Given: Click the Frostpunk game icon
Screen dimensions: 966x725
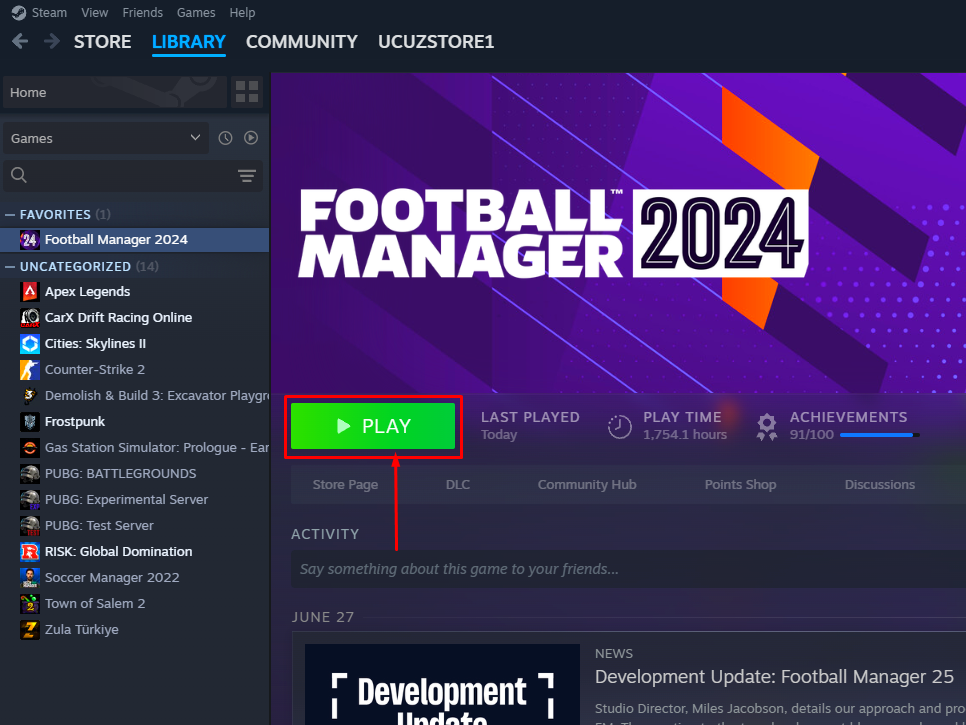Looking at the screenshot, I should coord(30,422).
